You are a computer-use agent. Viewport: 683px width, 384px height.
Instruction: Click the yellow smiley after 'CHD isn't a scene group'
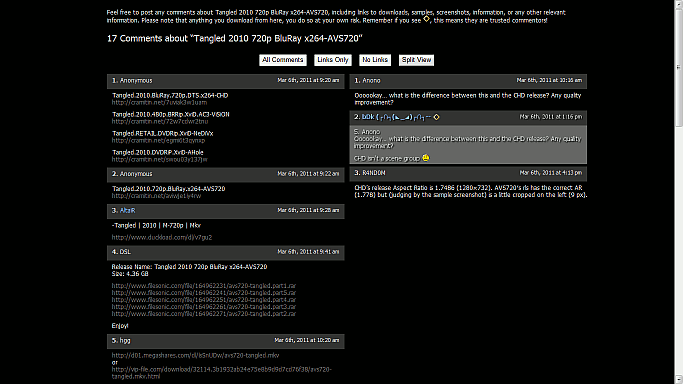pyautogui.click(x=426, y=158)
